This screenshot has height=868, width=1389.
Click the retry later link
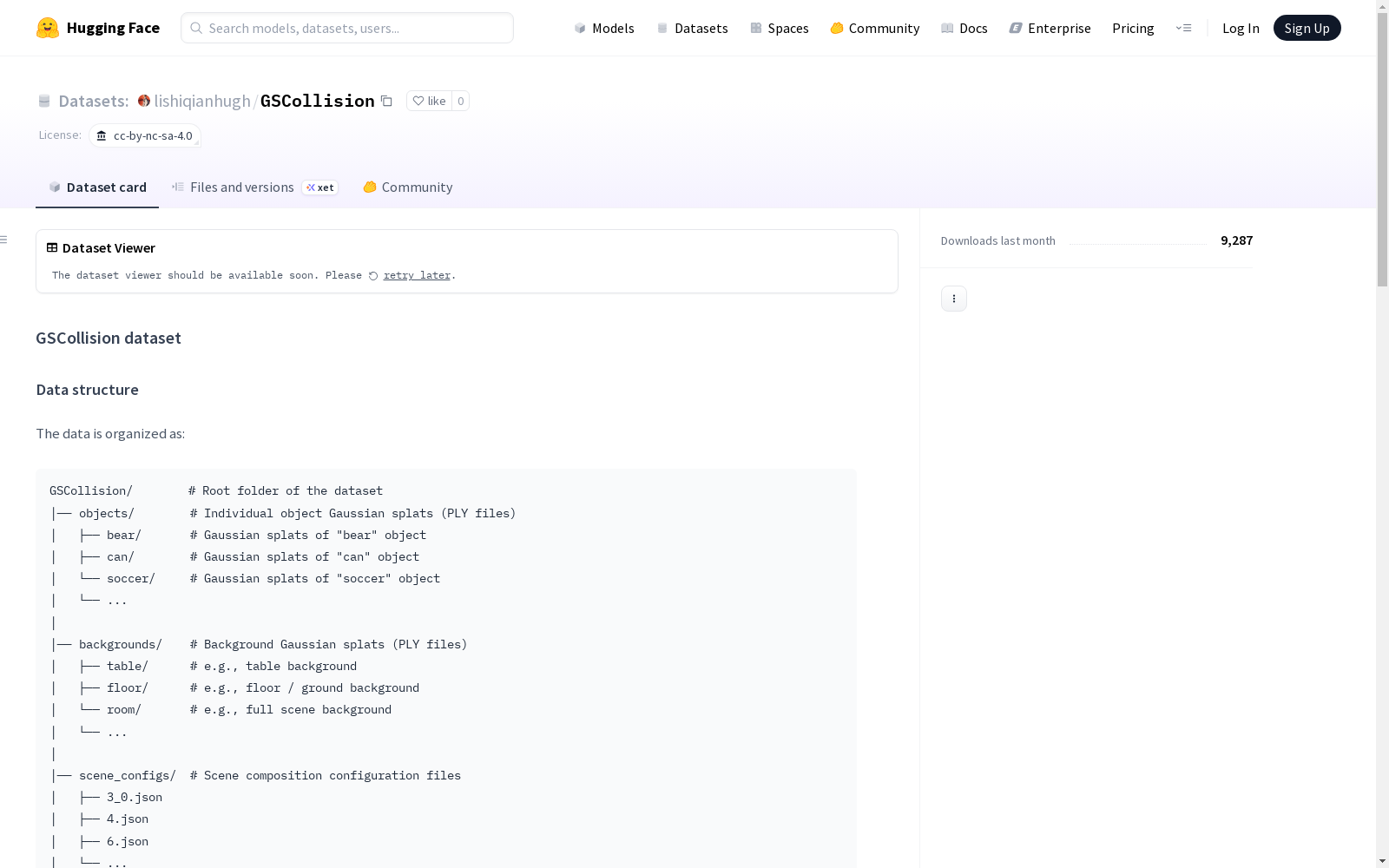tap(417, 275)
